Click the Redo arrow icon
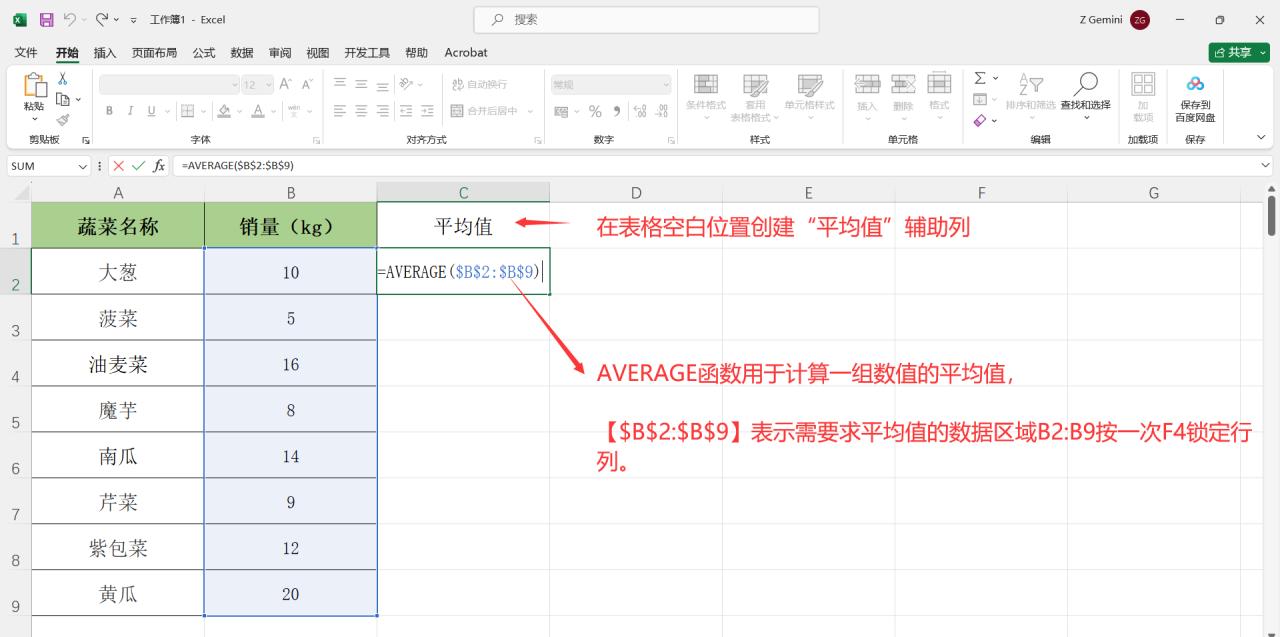1280x637 pixels. [101, 19]
